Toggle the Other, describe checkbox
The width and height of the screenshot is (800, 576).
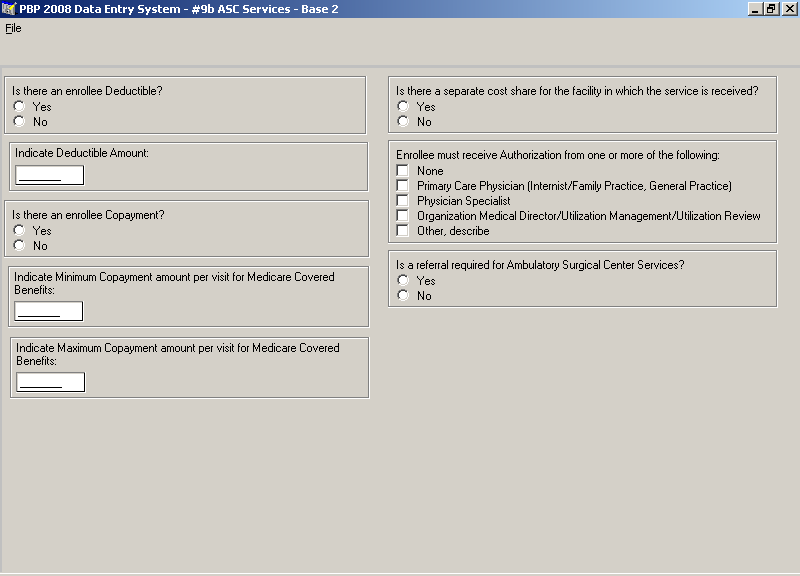pos(403,231)
